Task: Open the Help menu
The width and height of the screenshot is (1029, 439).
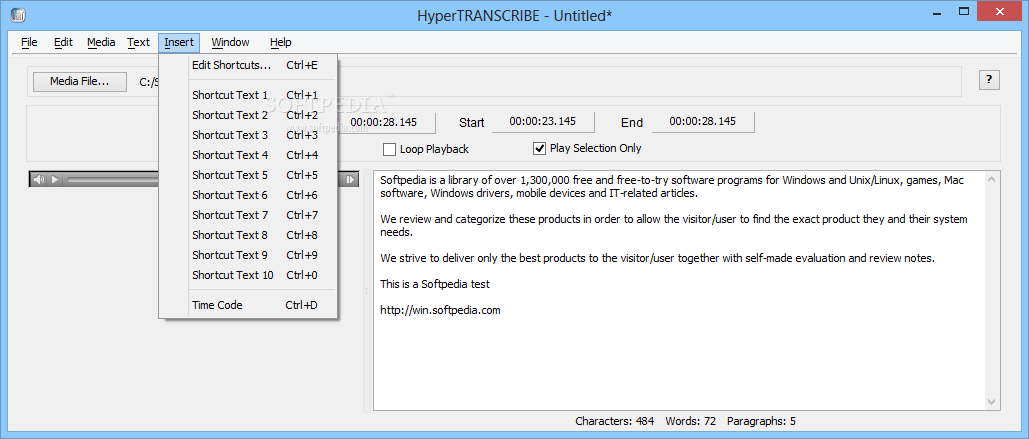Action: [x=280, y=42]
